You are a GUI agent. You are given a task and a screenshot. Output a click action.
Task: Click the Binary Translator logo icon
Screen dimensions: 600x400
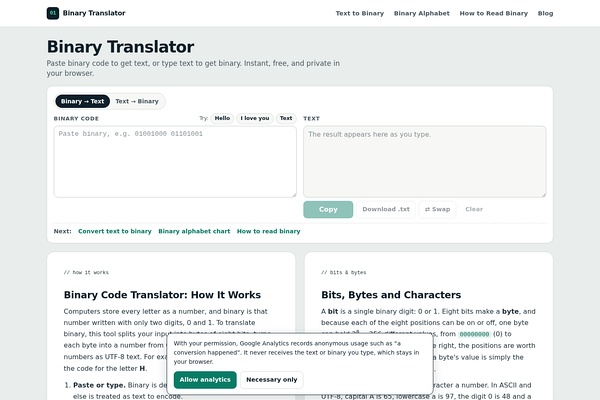coord(53,13)
